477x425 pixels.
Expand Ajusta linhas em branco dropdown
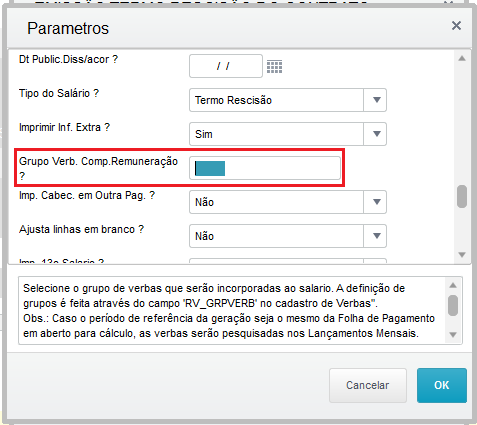tap(376, 236)
